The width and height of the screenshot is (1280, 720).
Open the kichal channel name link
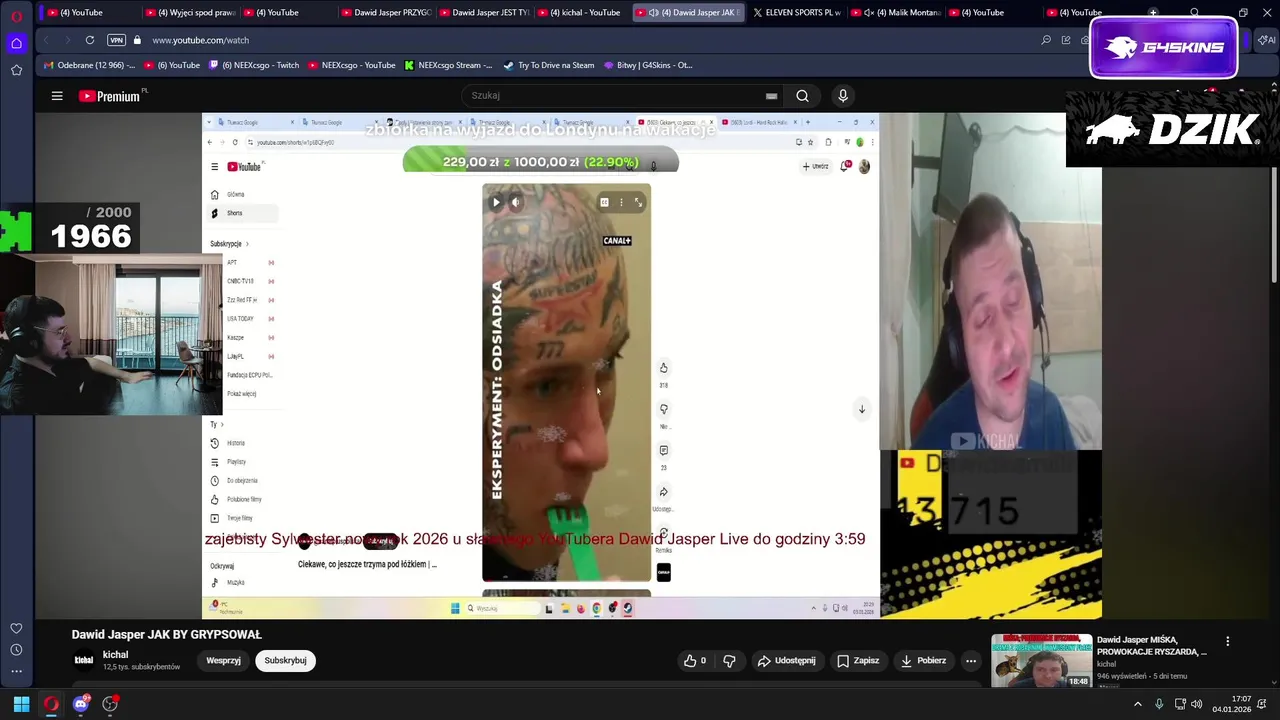(115, 655)
